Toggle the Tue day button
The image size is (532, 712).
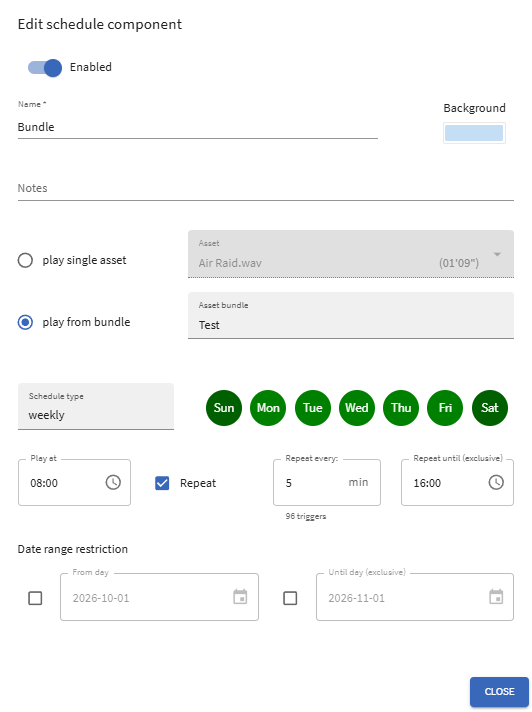coord(313,408)
